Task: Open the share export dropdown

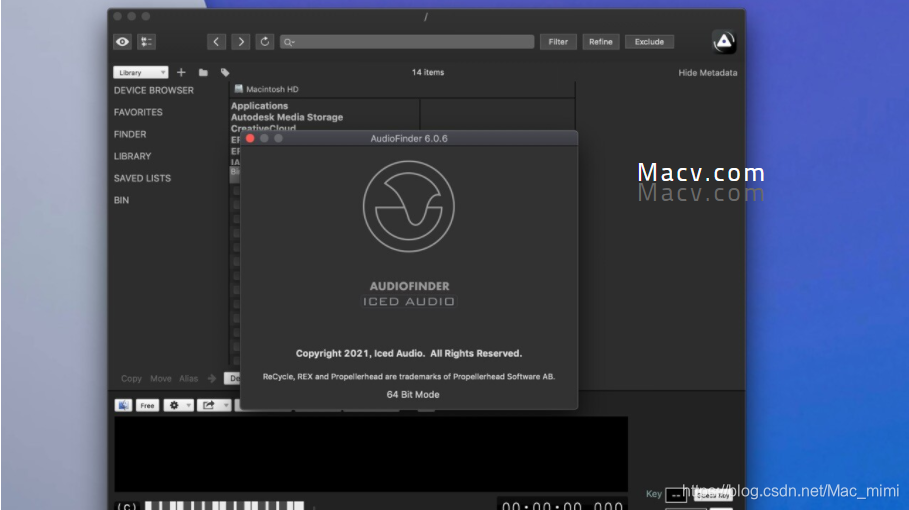Action: pyautogui.click(x=214, y=405)
